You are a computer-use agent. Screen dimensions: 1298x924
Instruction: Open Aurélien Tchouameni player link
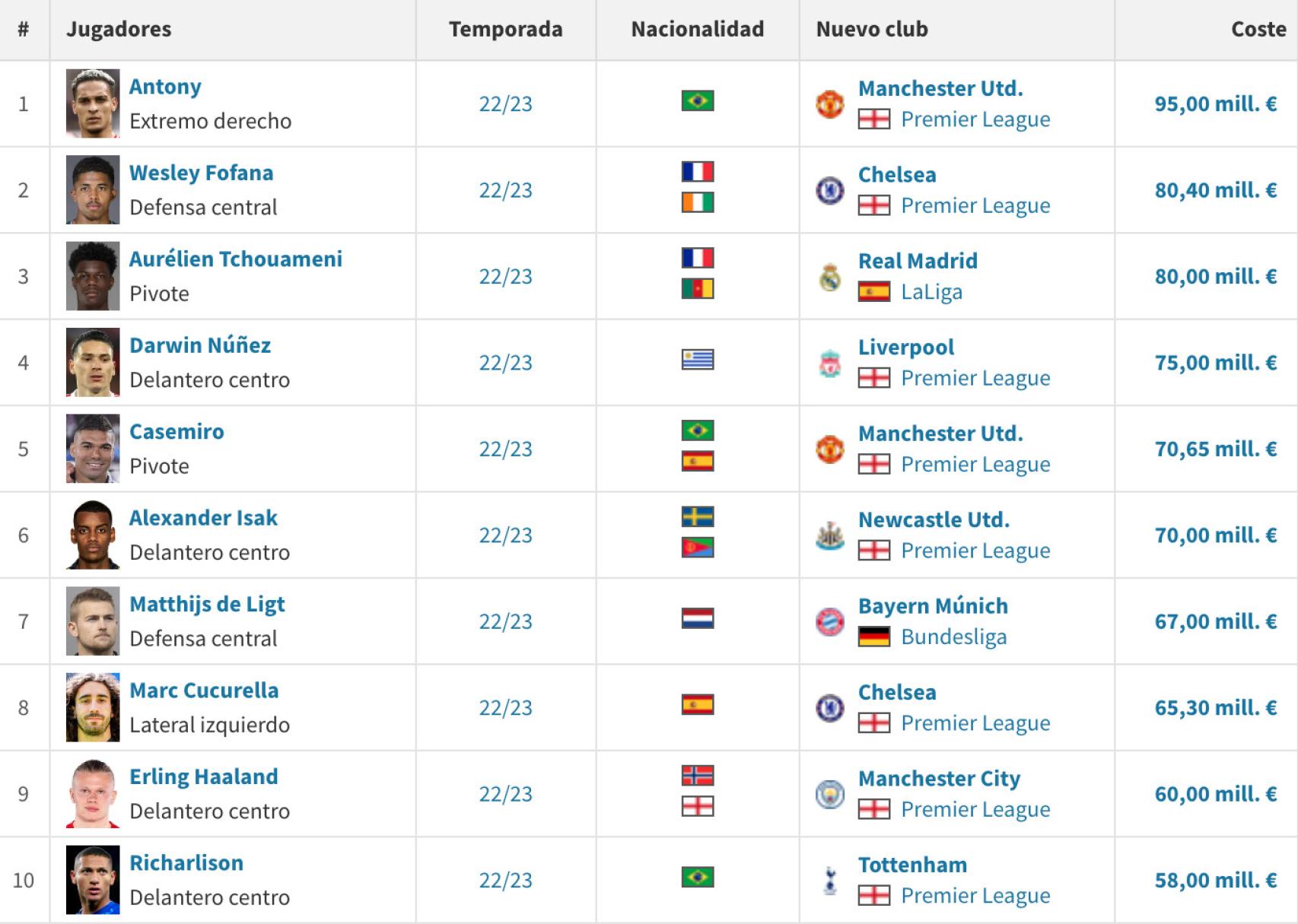(x=236, y=259)
